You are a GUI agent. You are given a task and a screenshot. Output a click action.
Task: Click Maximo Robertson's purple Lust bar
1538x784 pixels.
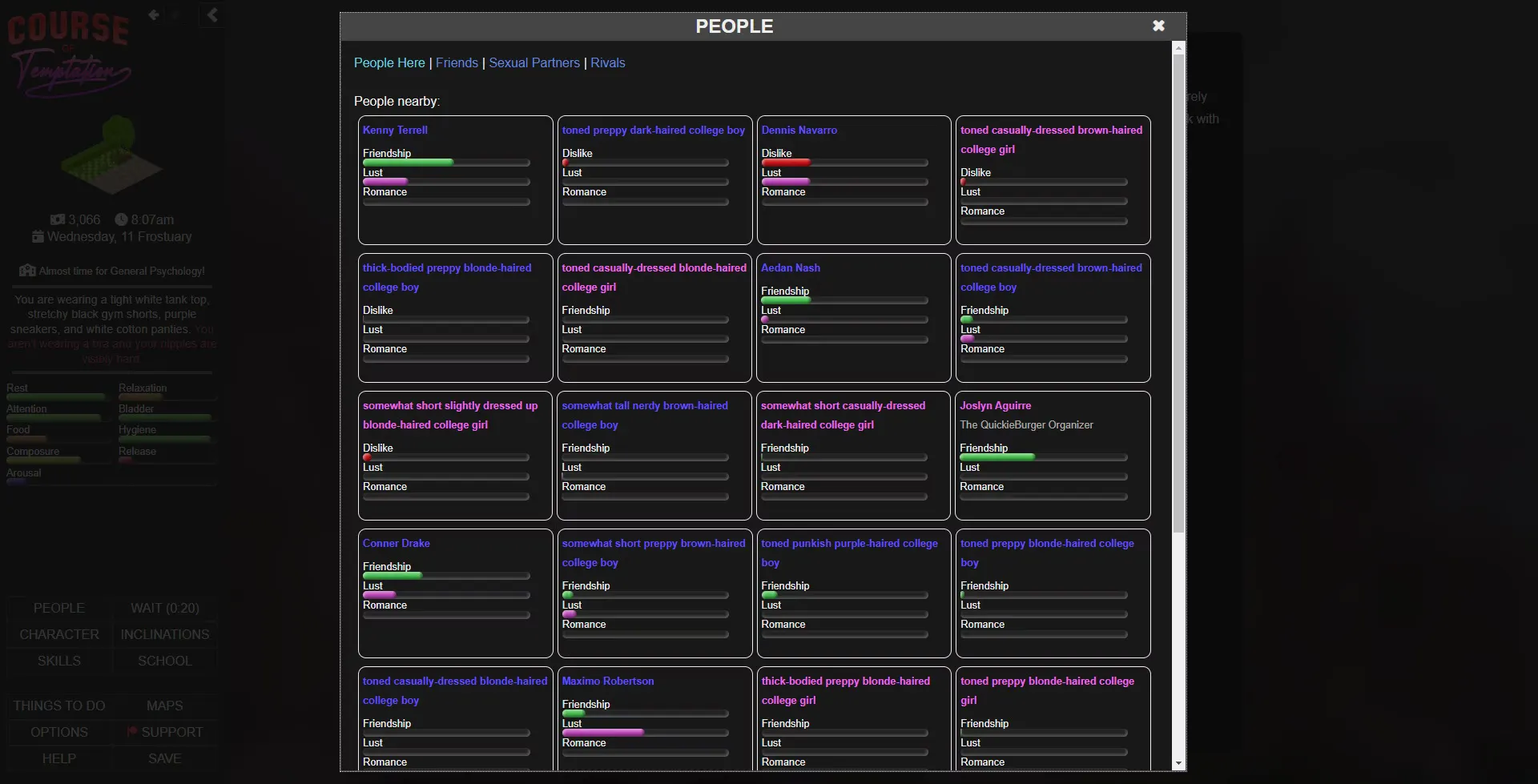645,733
